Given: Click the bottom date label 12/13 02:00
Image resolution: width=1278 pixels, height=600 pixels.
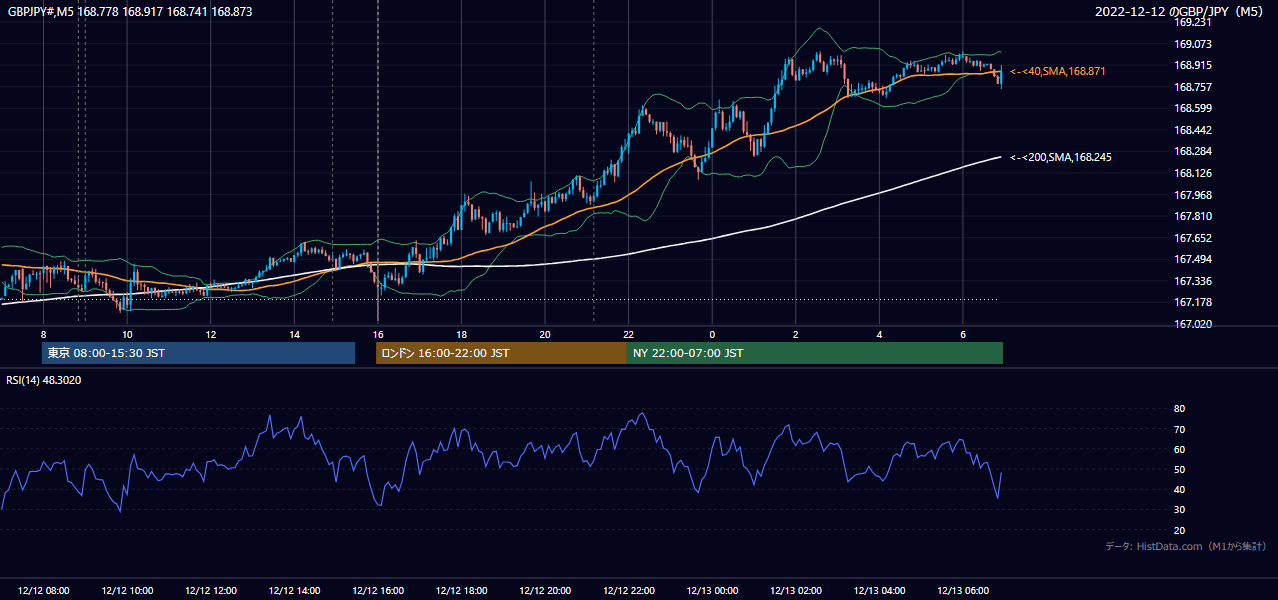Looking at the screenshot, I should (796, 591).
